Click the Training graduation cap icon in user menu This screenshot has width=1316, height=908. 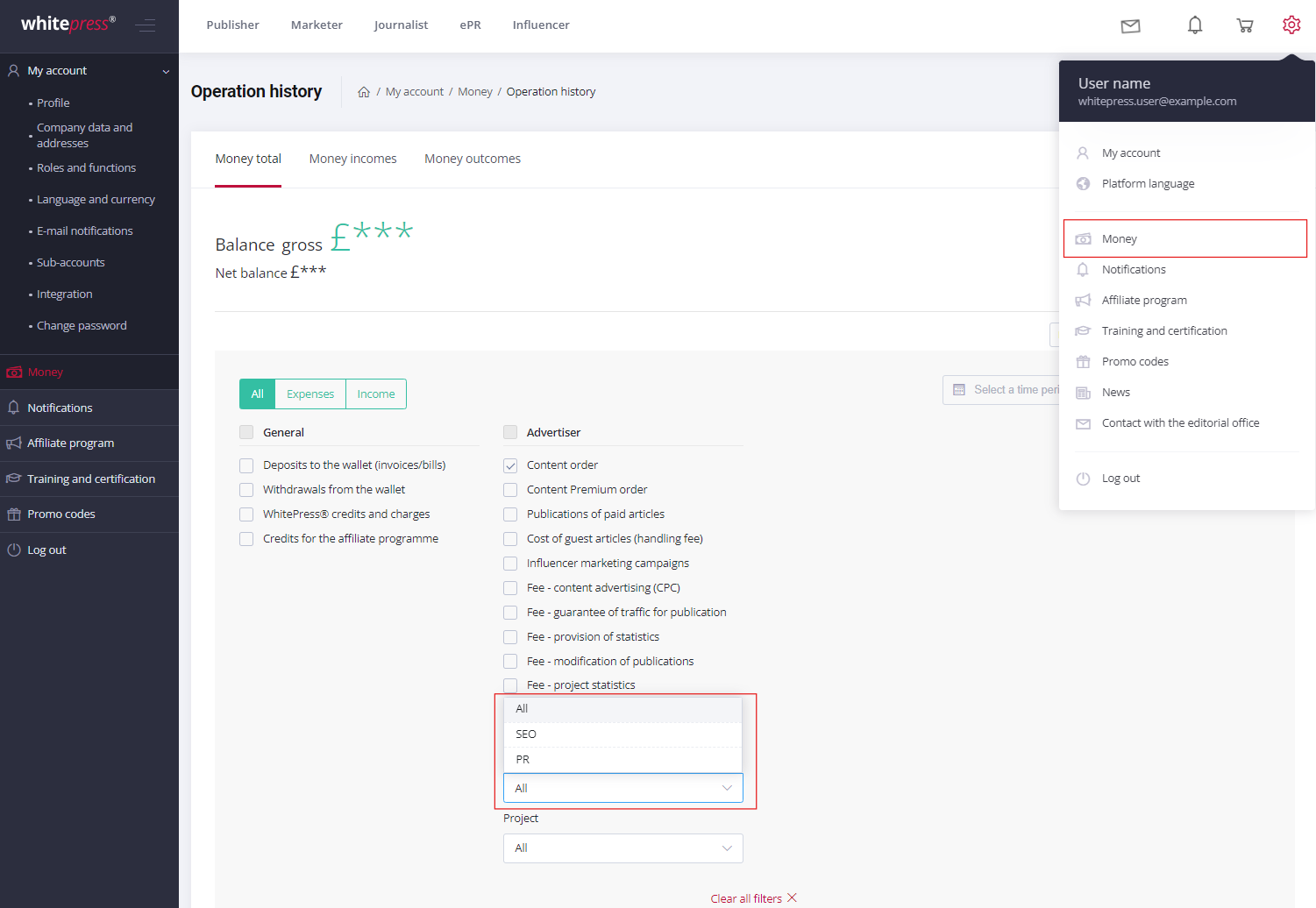click(1083, 331)
